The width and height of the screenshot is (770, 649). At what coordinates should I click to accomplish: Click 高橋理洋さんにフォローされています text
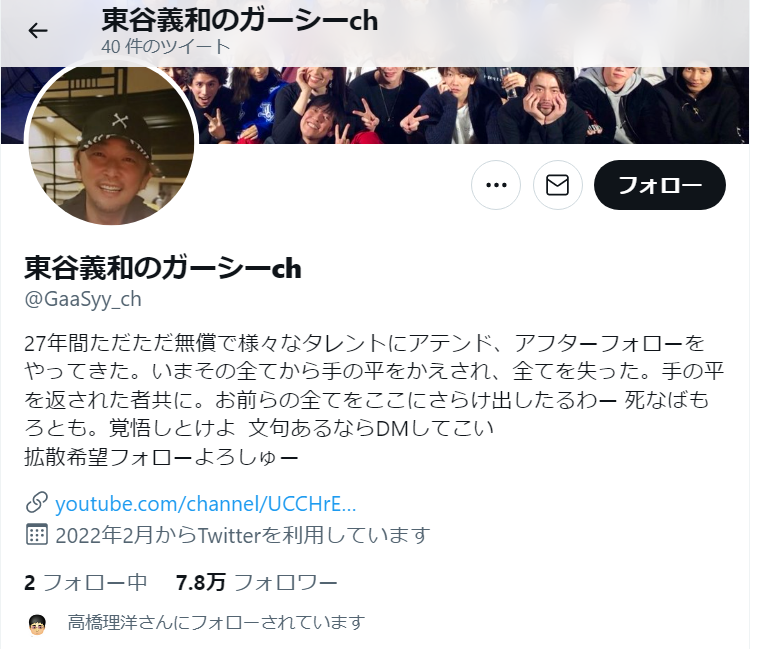coord(216,622)
